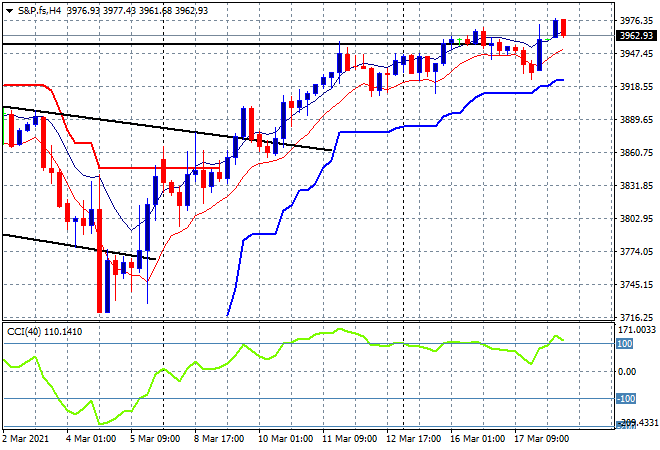
Task: Click the 12 Mar 17:00 time label
Action: click(413, 439)
